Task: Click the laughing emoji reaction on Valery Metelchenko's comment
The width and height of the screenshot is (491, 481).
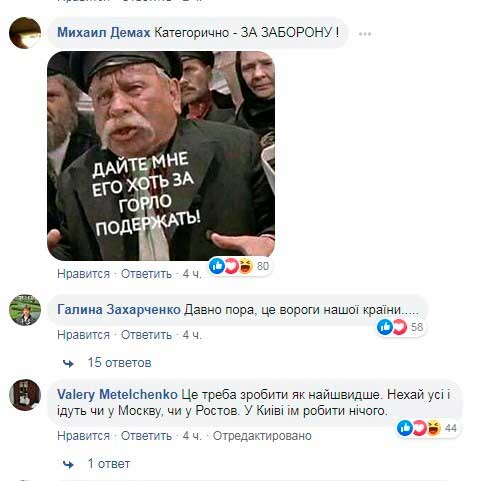Action: [434, 428]
